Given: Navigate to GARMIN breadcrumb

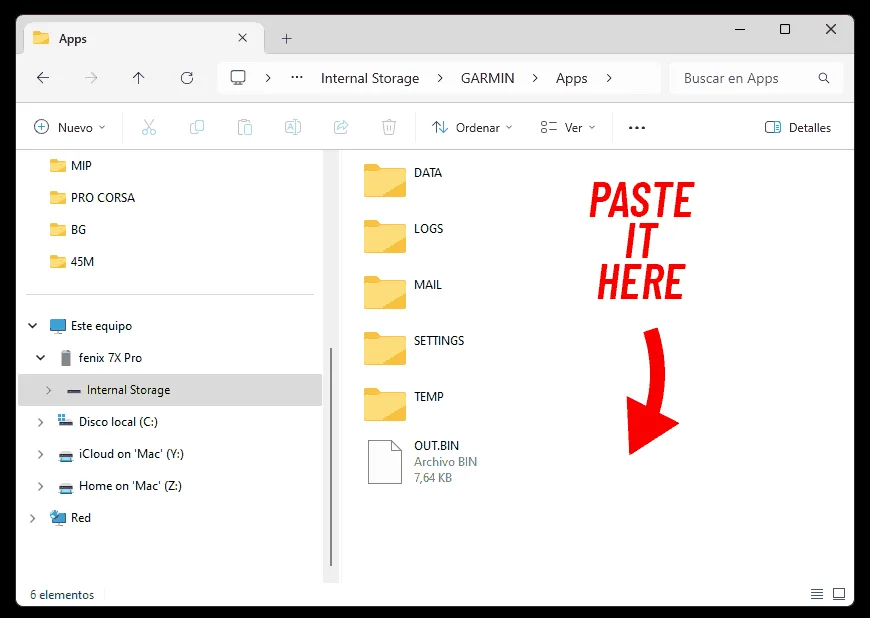Looking at the screenshot, I should point(488,78).
